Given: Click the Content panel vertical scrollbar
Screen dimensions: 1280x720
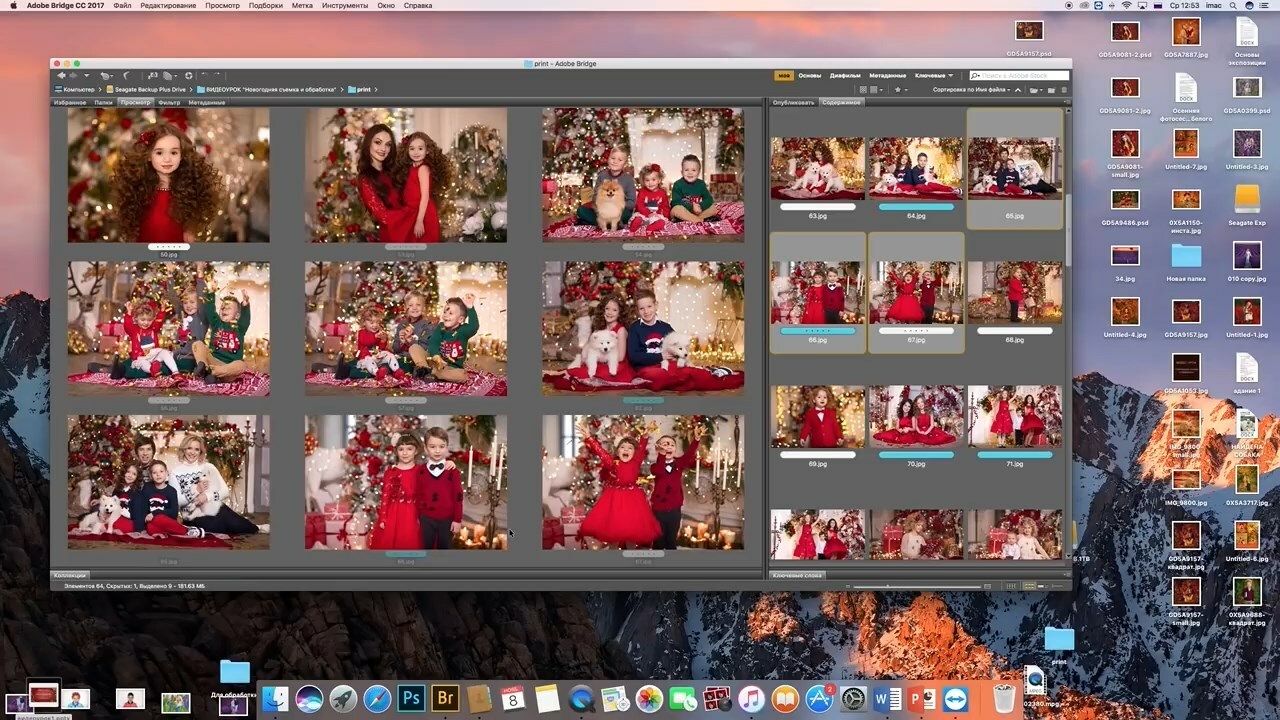Looking at the screenshot, I should click(x=1067, y=230).
